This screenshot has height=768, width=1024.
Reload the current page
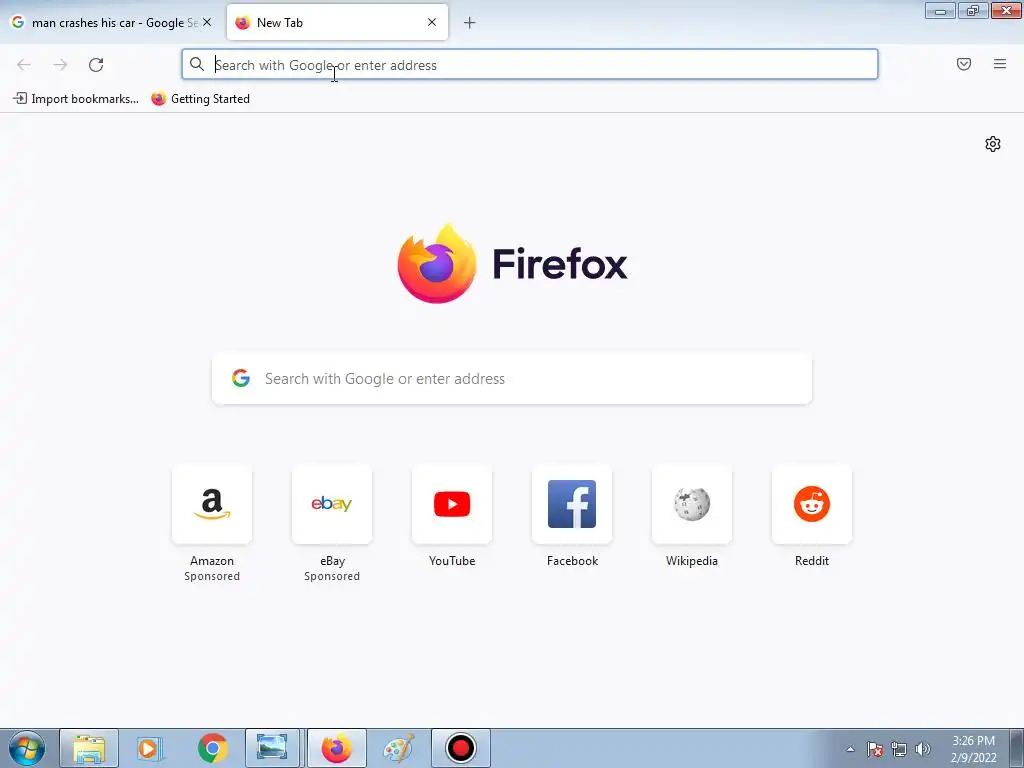point(96,65)
